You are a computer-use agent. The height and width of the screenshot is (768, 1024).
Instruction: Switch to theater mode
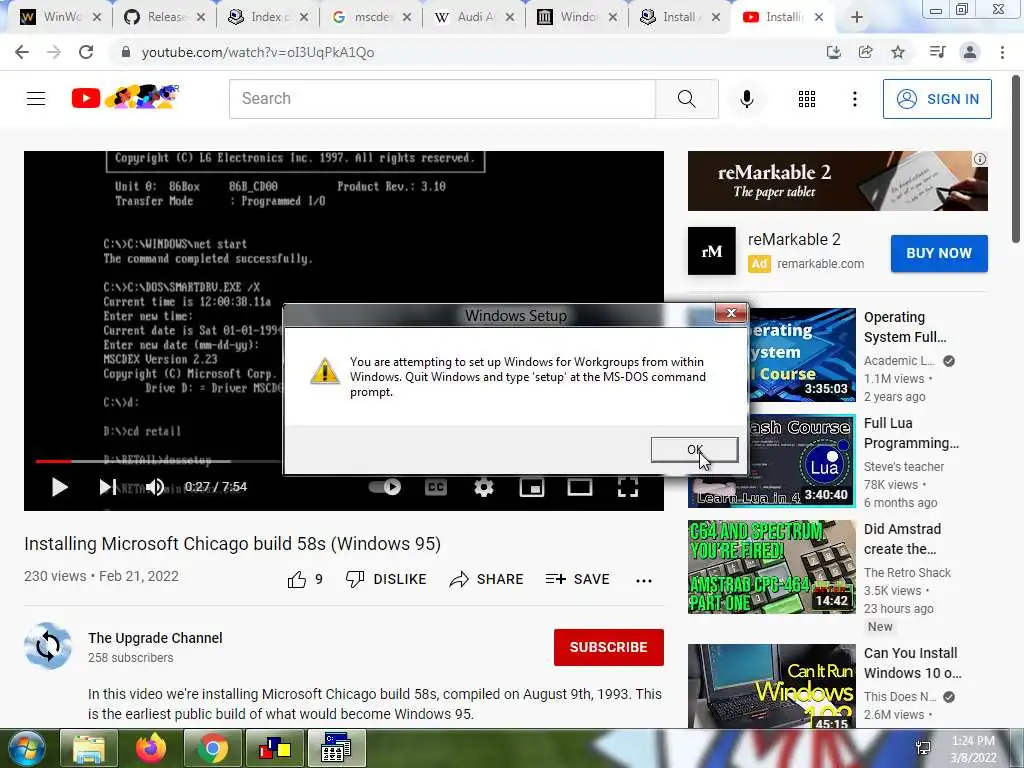click(x=579, y=487)
